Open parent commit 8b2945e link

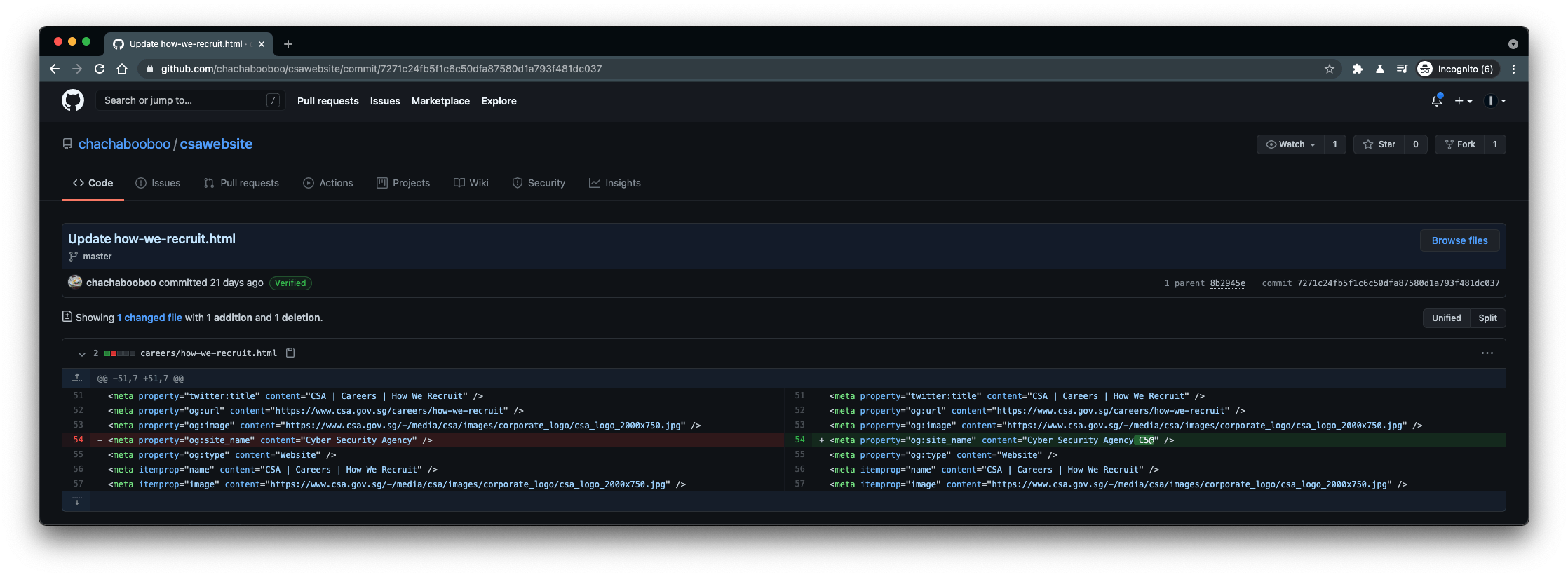1227,283
